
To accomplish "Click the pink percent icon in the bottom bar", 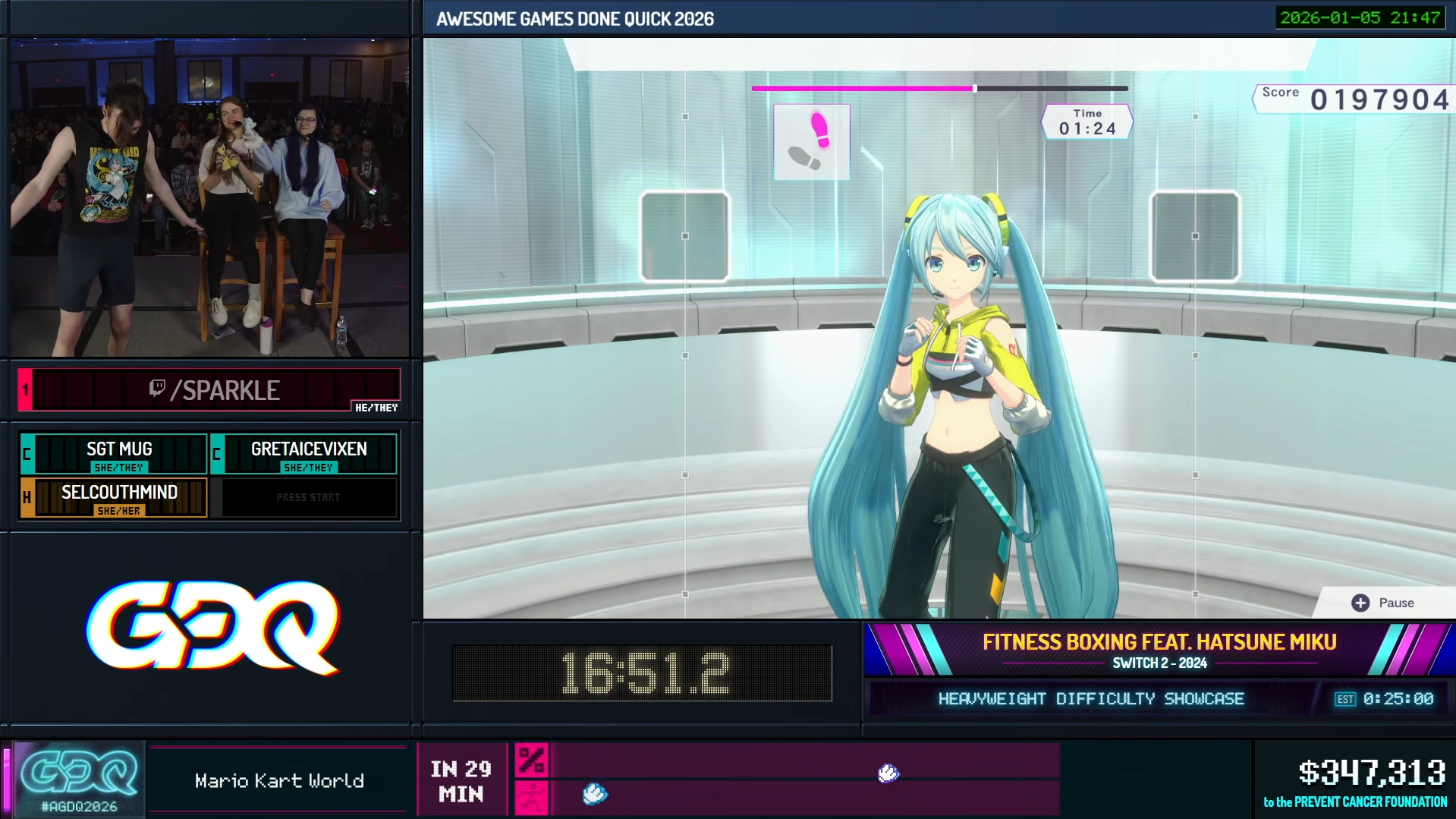I will (531, 760).
